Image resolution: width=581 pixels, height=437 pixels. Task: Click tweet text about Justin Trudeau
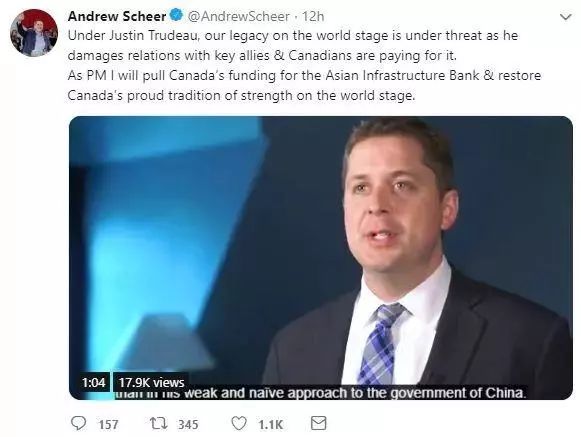tap(293, 46)
